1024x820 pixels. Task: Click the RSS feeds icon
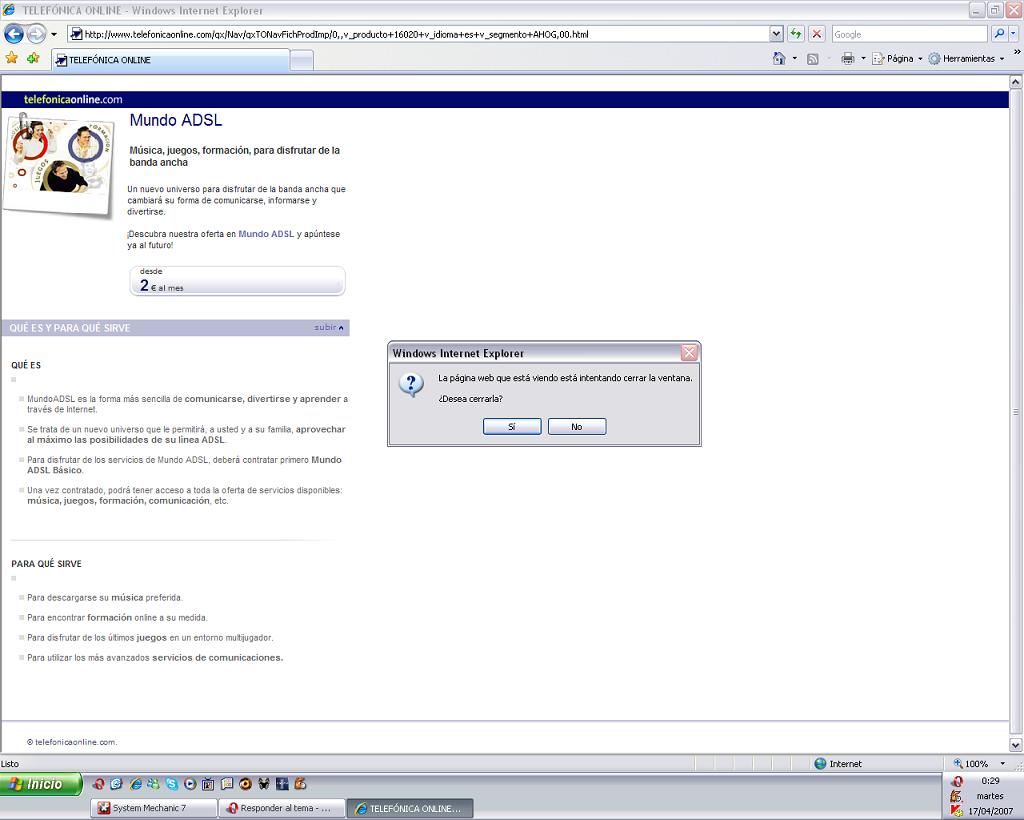[x=812, y=59]
